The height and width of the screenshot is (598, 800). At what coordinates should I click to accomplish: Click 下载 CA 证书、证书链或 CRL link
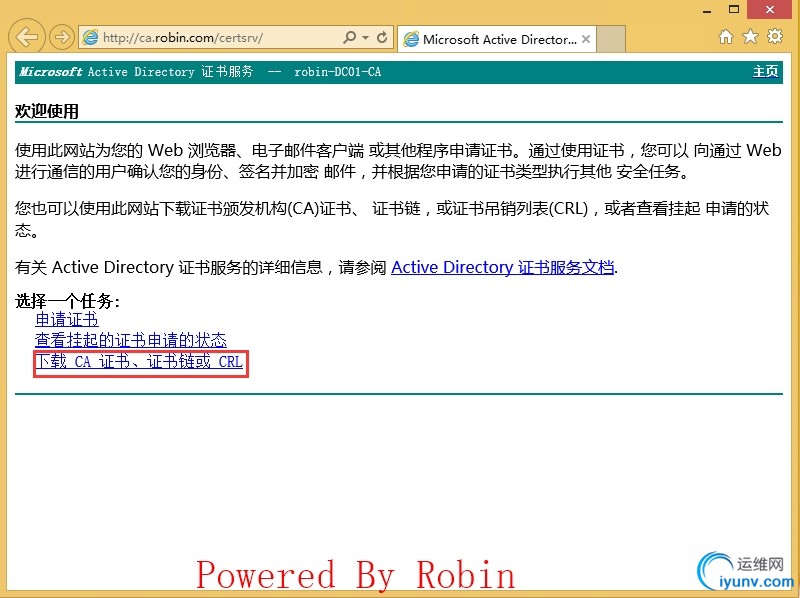click(139, 362)
